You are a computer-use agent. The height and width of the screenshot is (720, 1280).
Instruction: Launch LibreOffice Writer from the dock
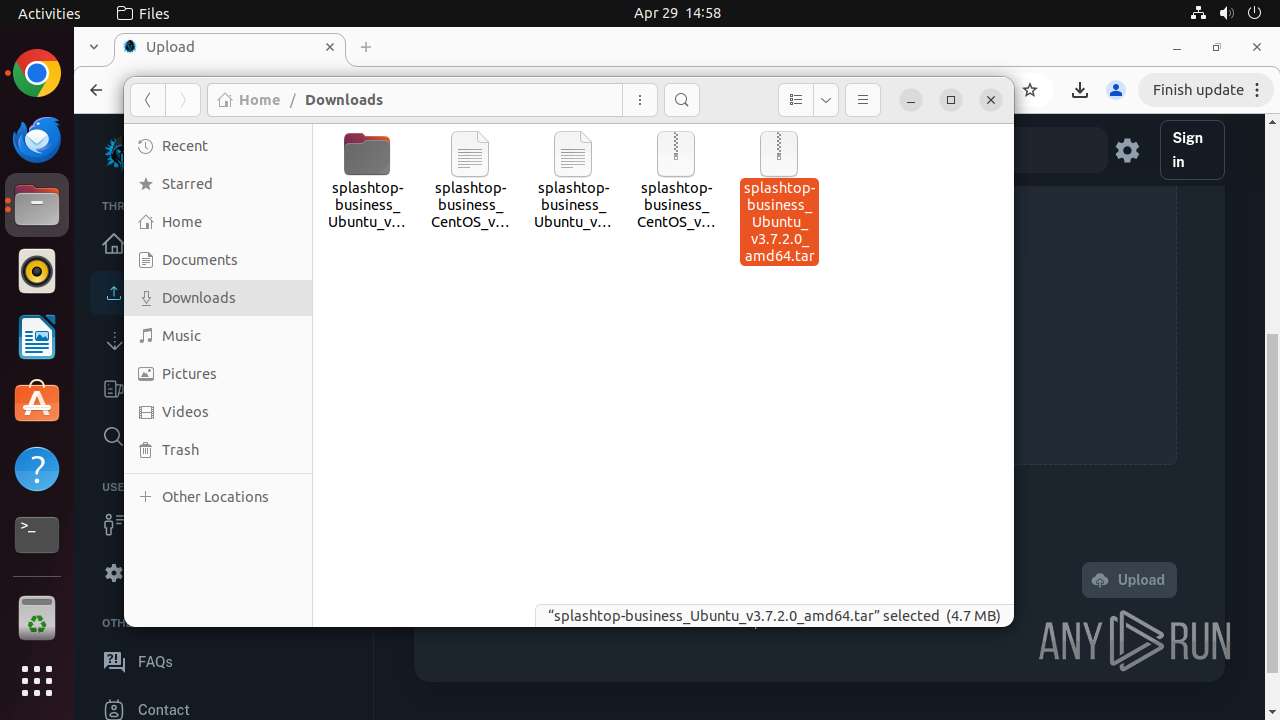point(37,337)
